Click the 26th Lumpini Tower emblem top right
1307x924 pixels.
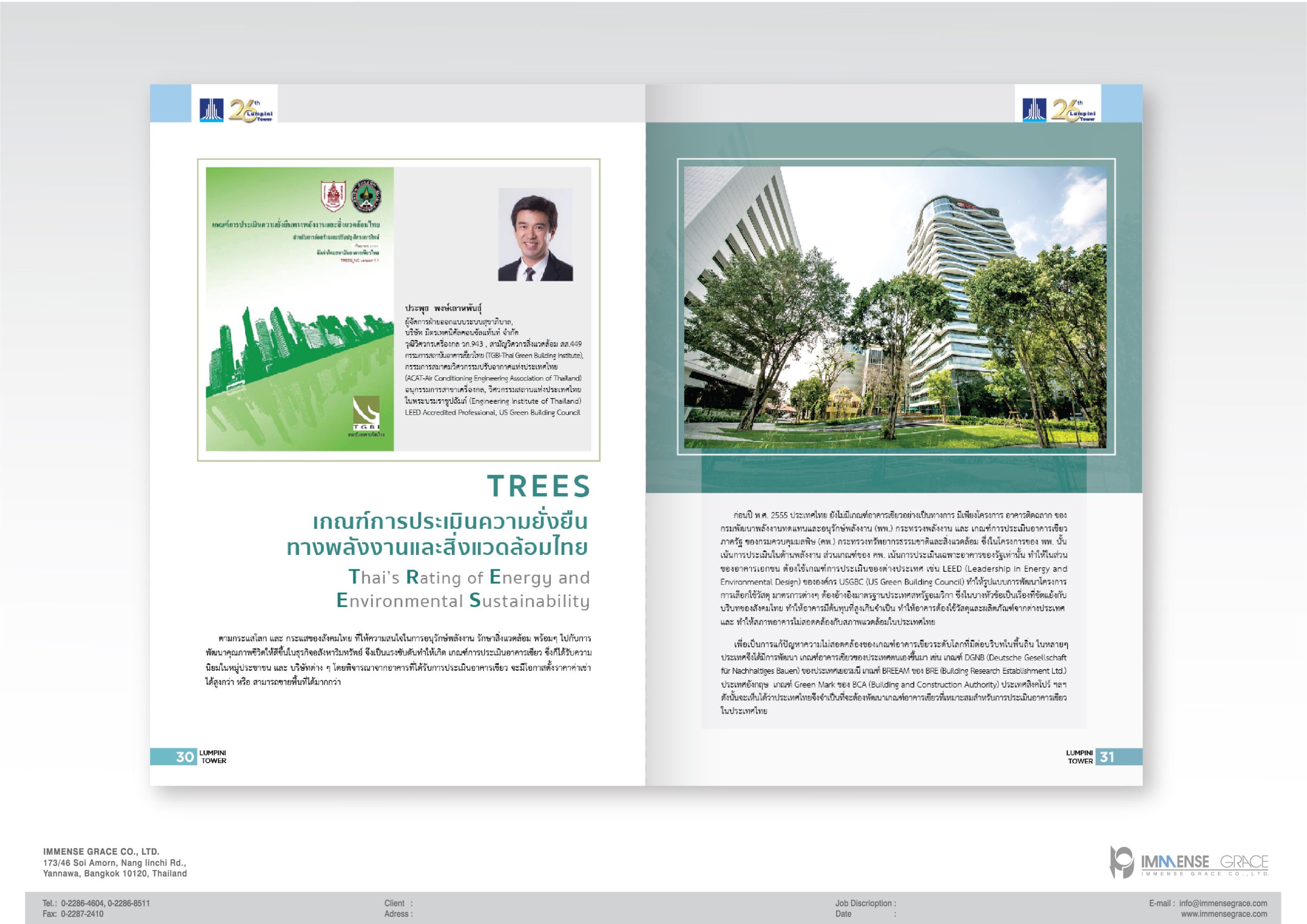tap(1073, 110)
